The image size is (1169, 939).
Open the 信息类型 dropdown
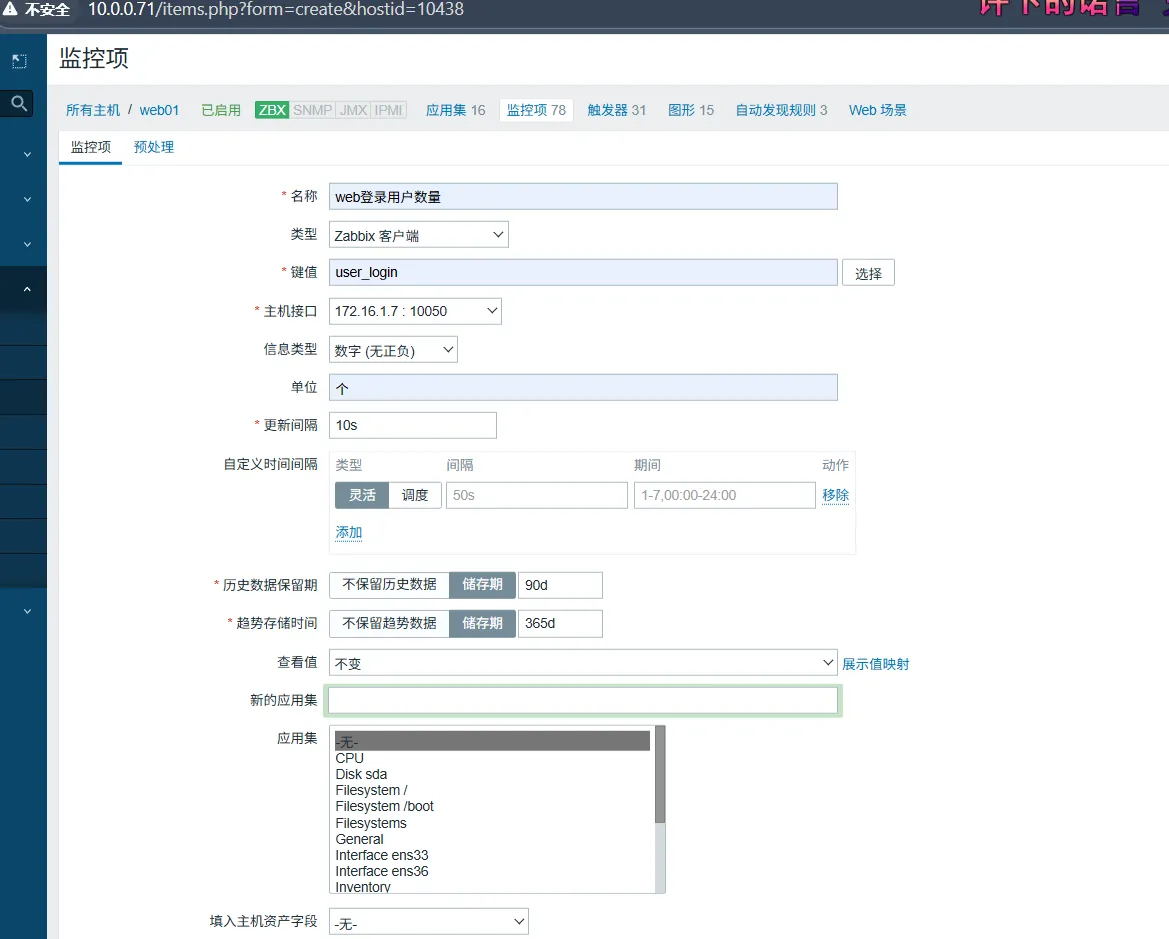(x=393, y=350)
